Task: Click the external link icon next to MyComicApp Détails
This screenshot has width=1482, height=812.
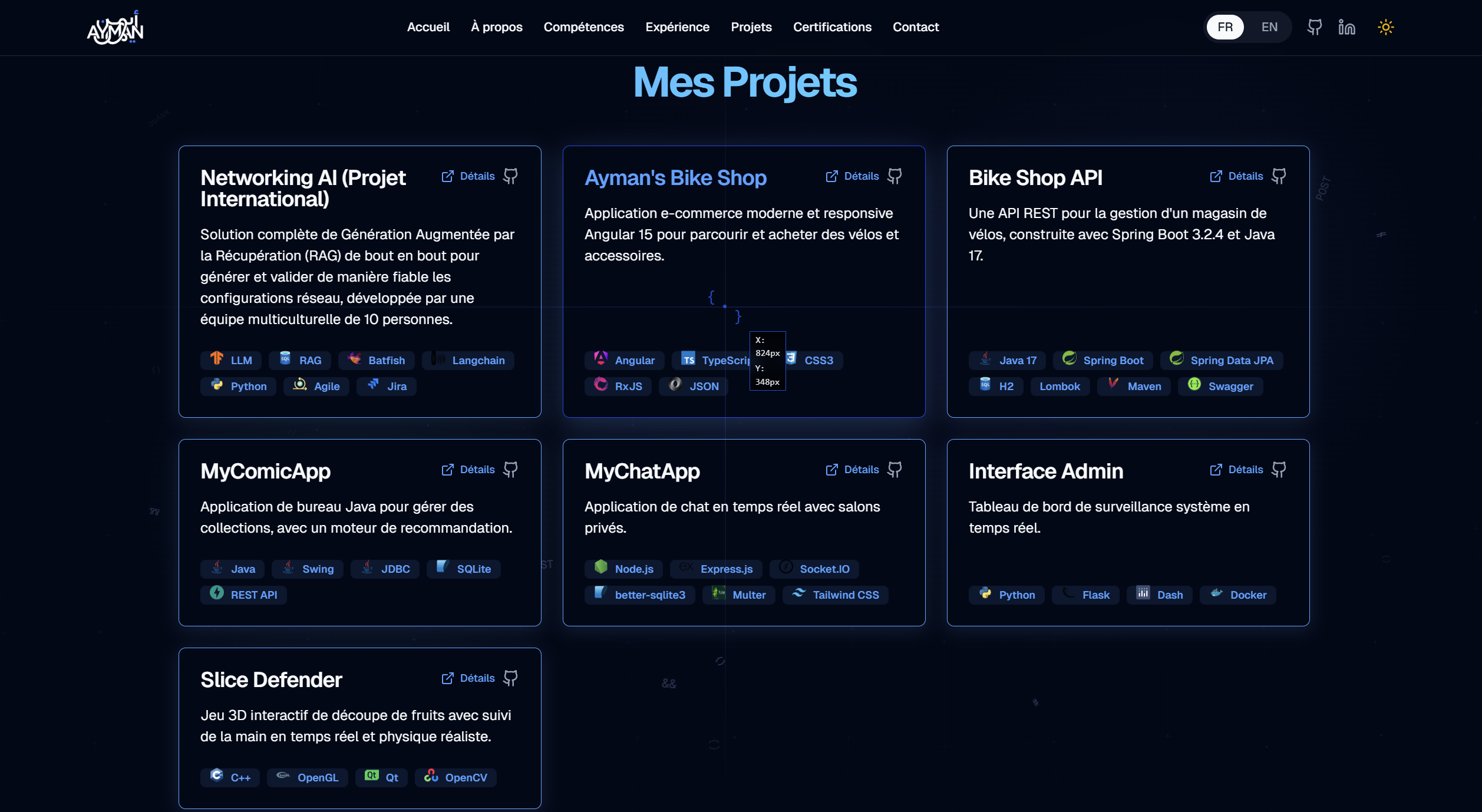Action: (x=447, y=469)
